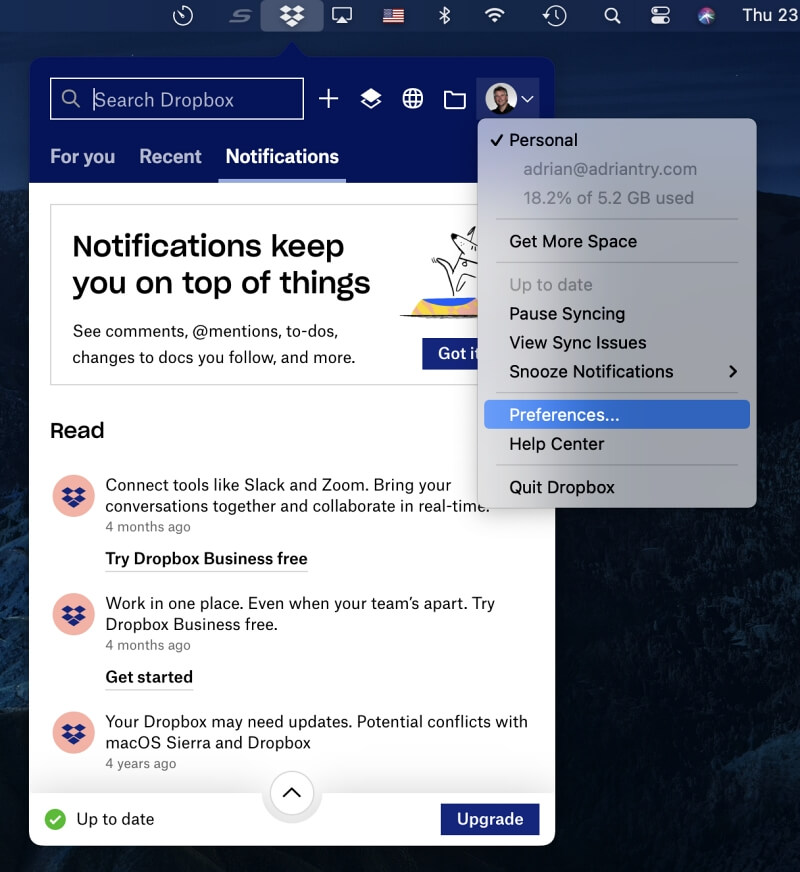The image size is (800, 872).
Task: Open the Dropbox folder icon
Action: point(455,100)
